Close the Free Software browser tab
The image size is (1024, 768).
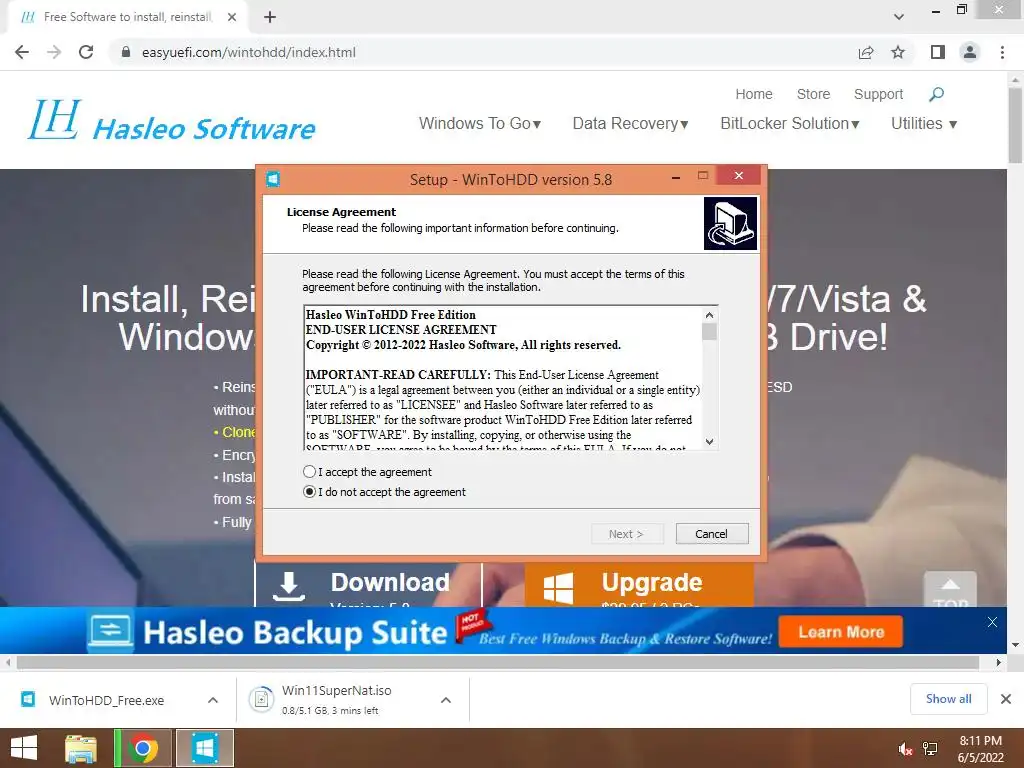point(232,17)
